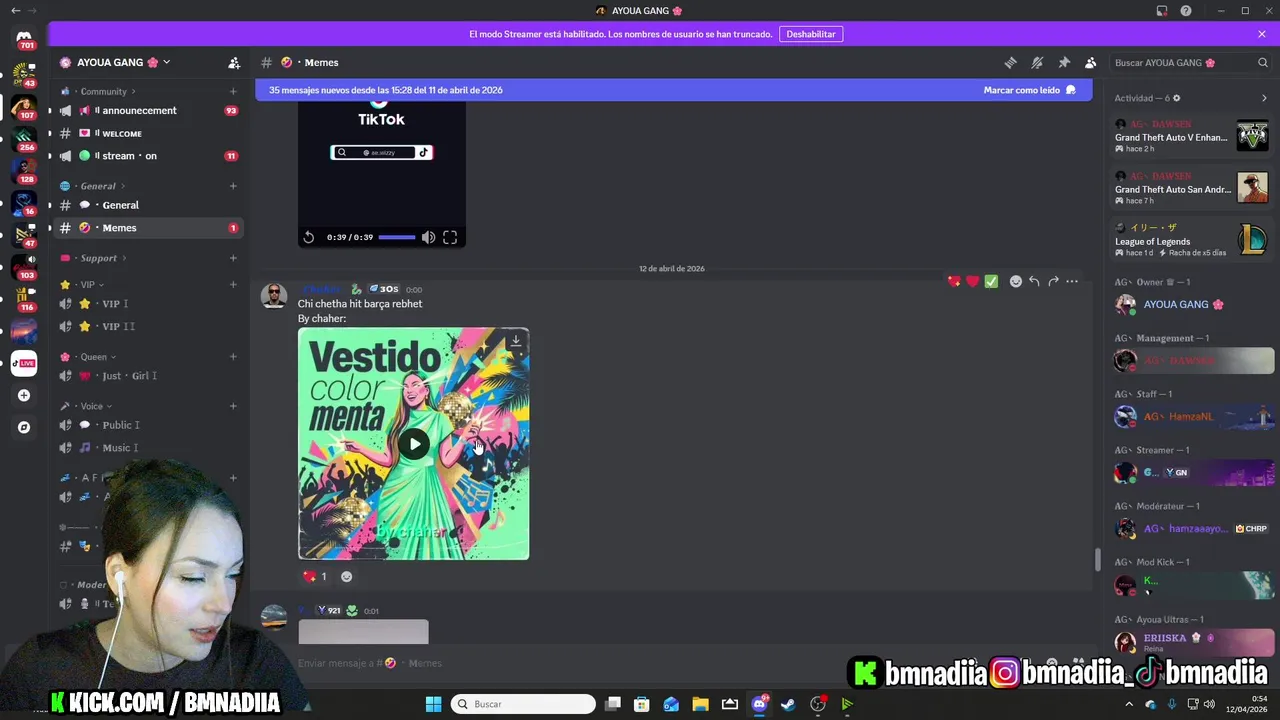The width and height of the screenshot is (1280, 720).
Task: Select the Memes channel
Action: tap(149, 228)
